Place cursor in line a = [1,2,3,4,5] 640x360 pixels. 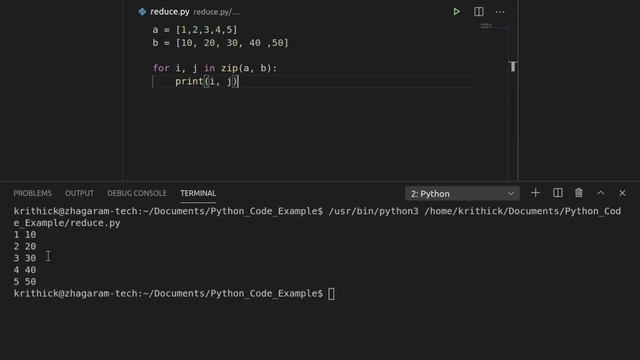point(195,30)
